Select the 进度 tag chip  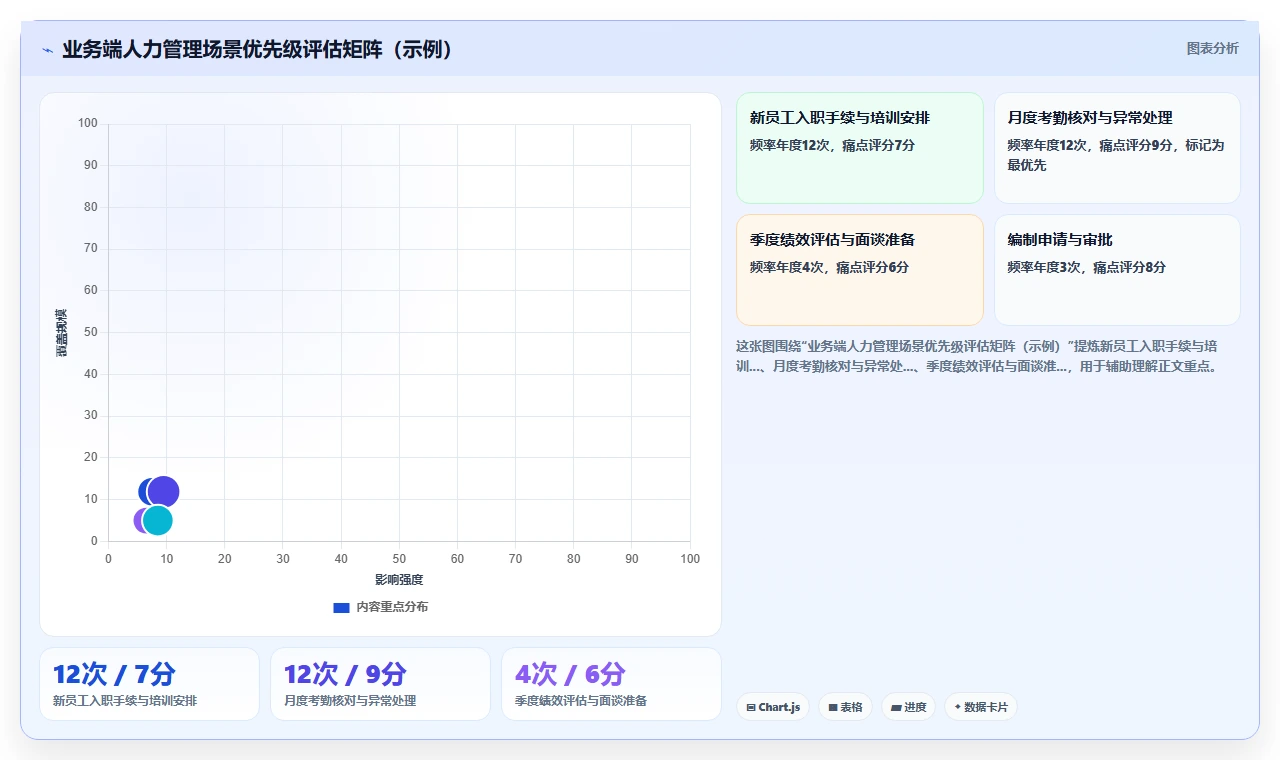tap(908, 707)
